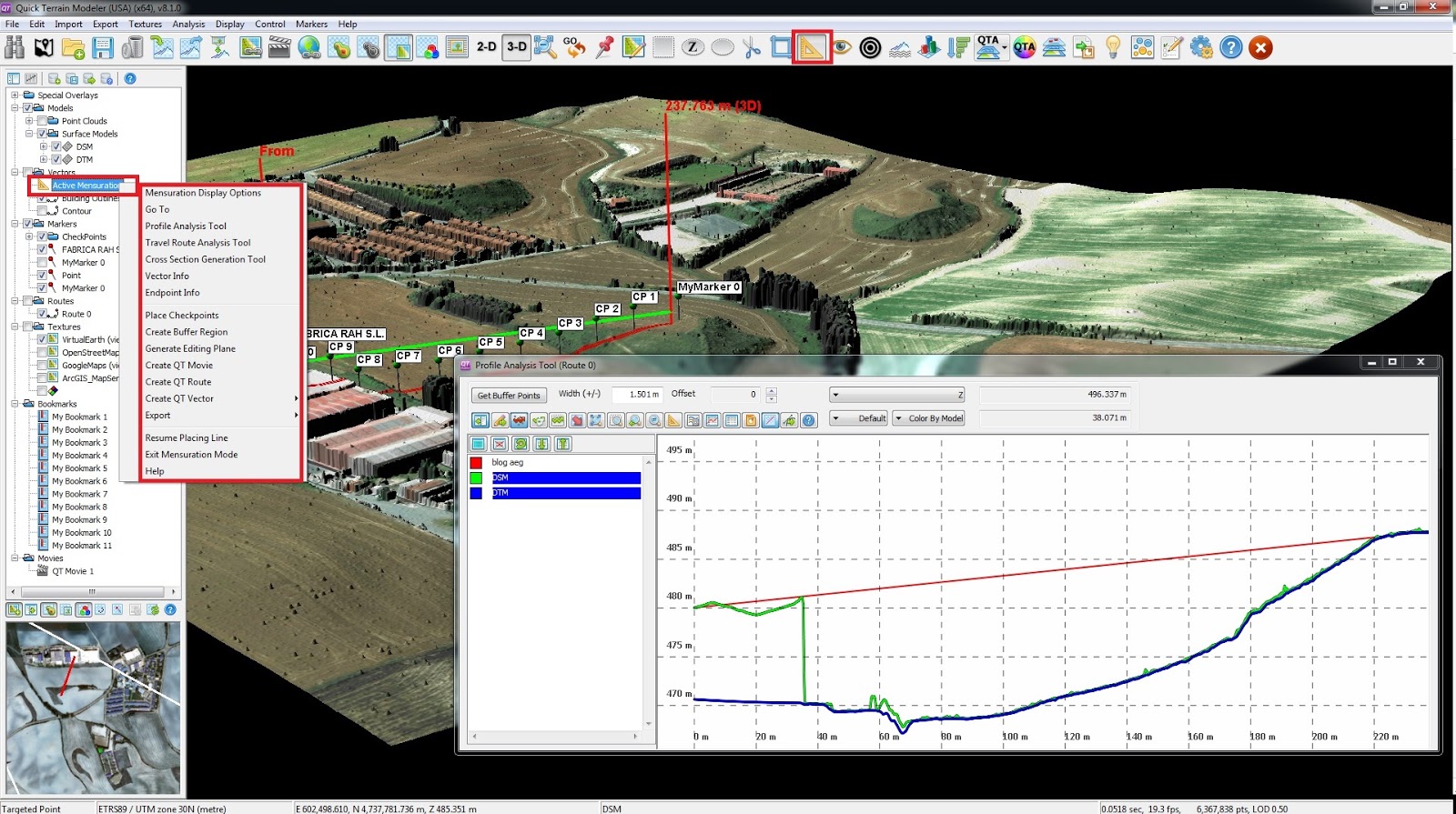Click the green DSM color swatch

click(x=476, y=477)
